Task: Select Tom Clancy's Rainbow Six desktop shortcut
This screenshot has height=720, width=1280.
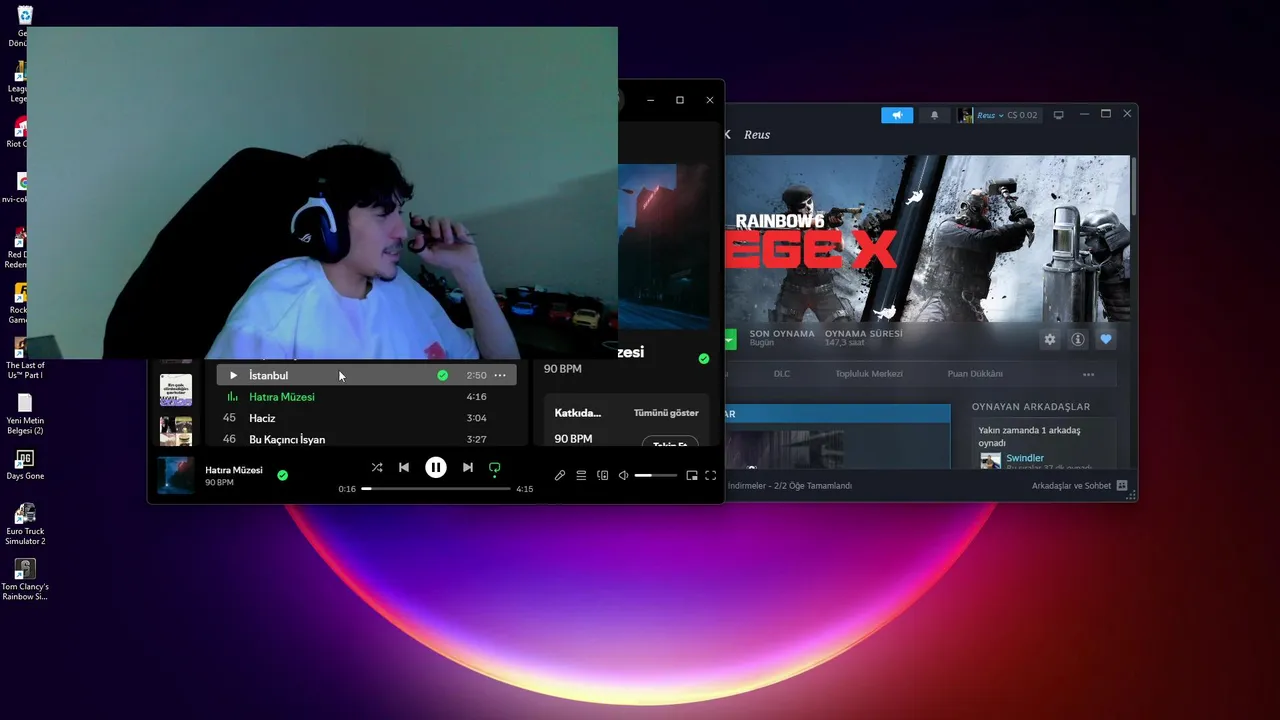Action: click(x=25, y=580)
